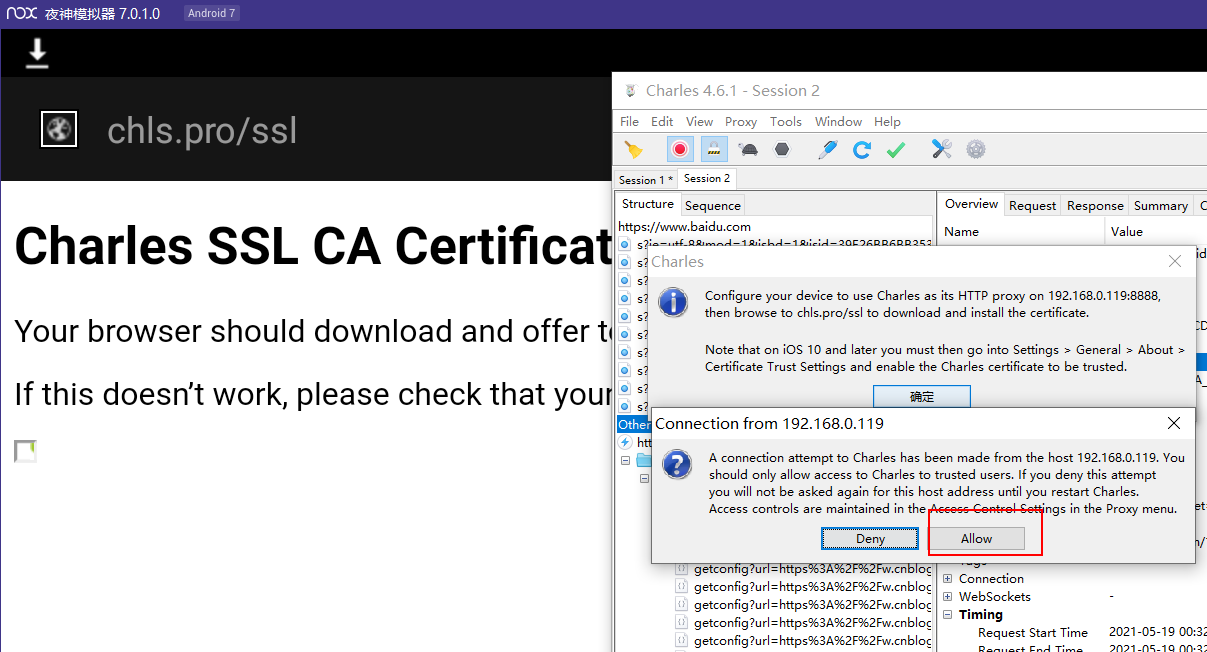Open the Summary tab

(x=1160, y=205)
